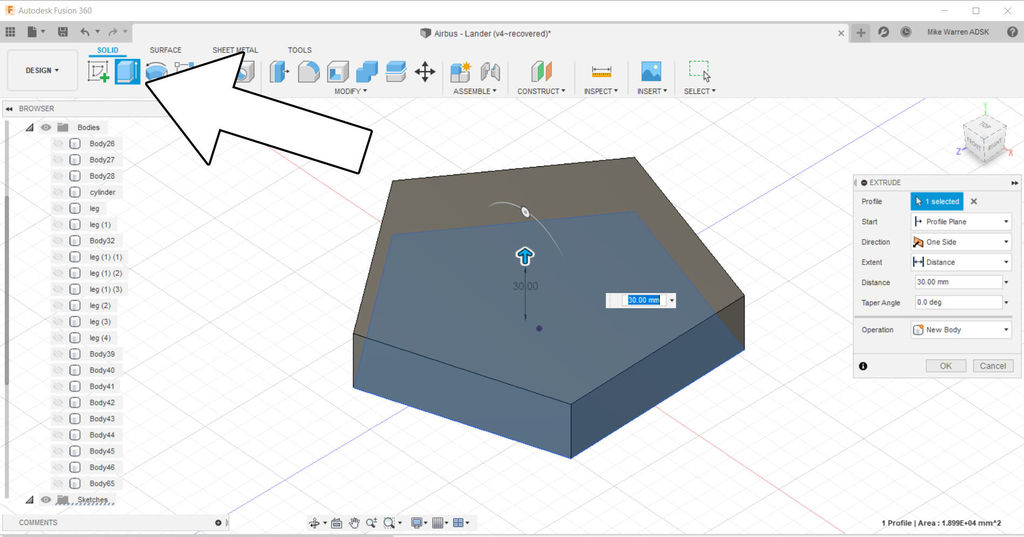This screenshot has width=1024, height=537.
Task: Click the Measure ruler icon above Inspect
Action: point(601,72)
